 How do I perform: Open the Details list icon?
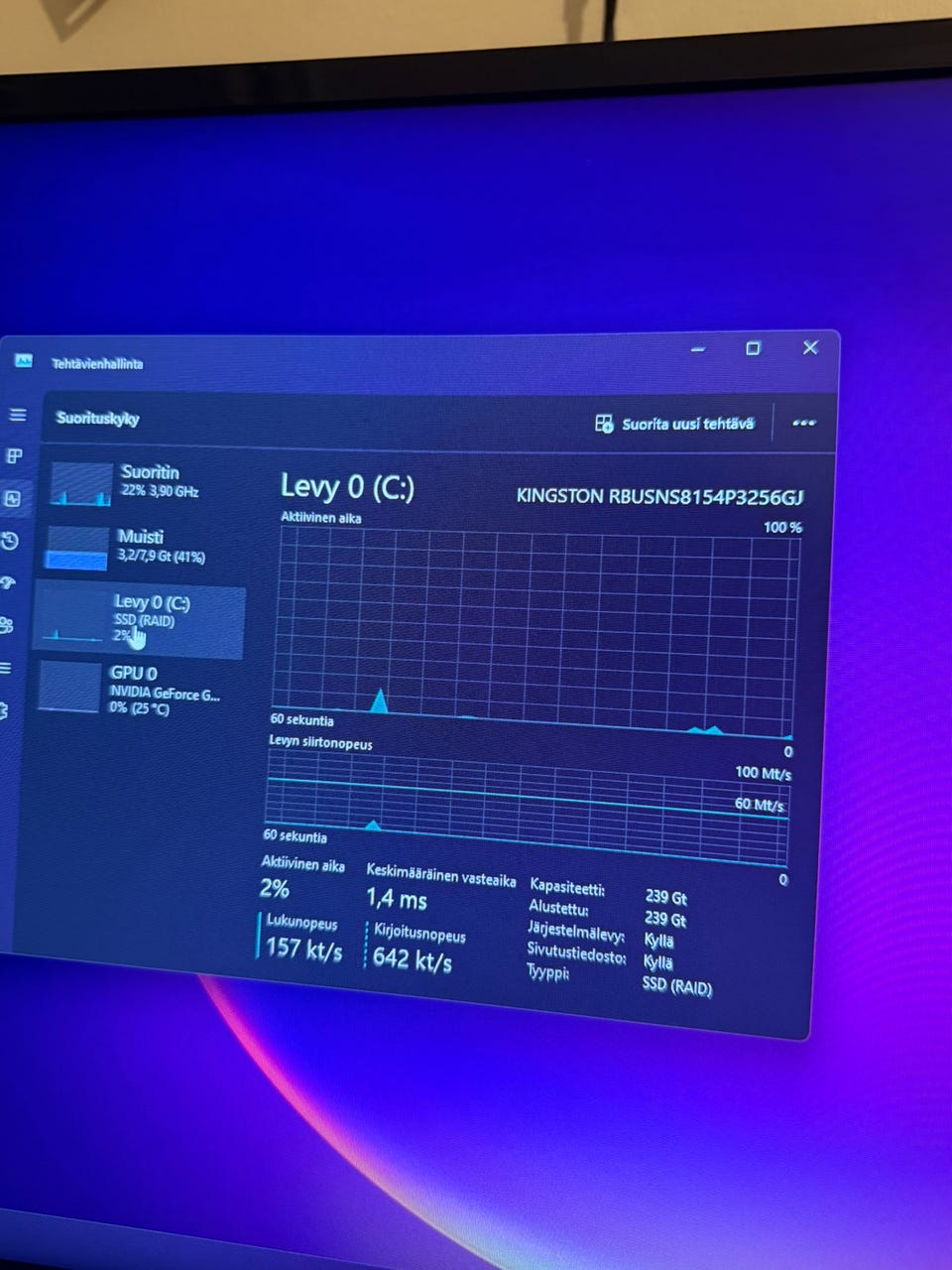coord(5,668)
